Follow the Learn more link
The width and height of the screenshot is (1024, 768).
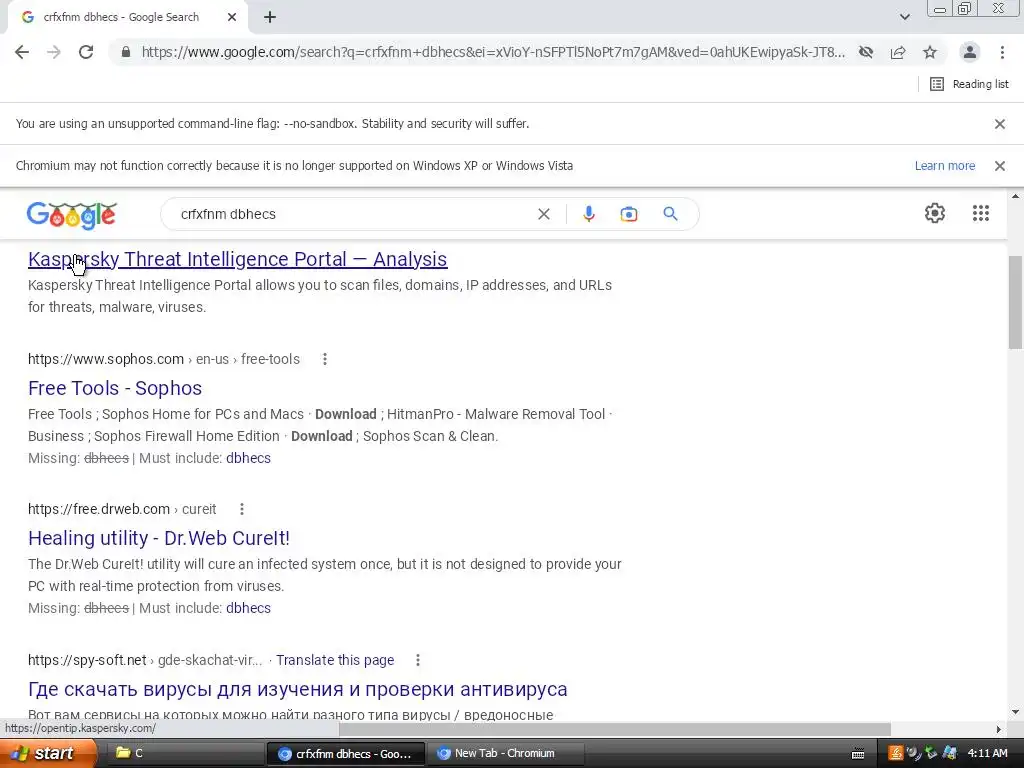point(944,166)
